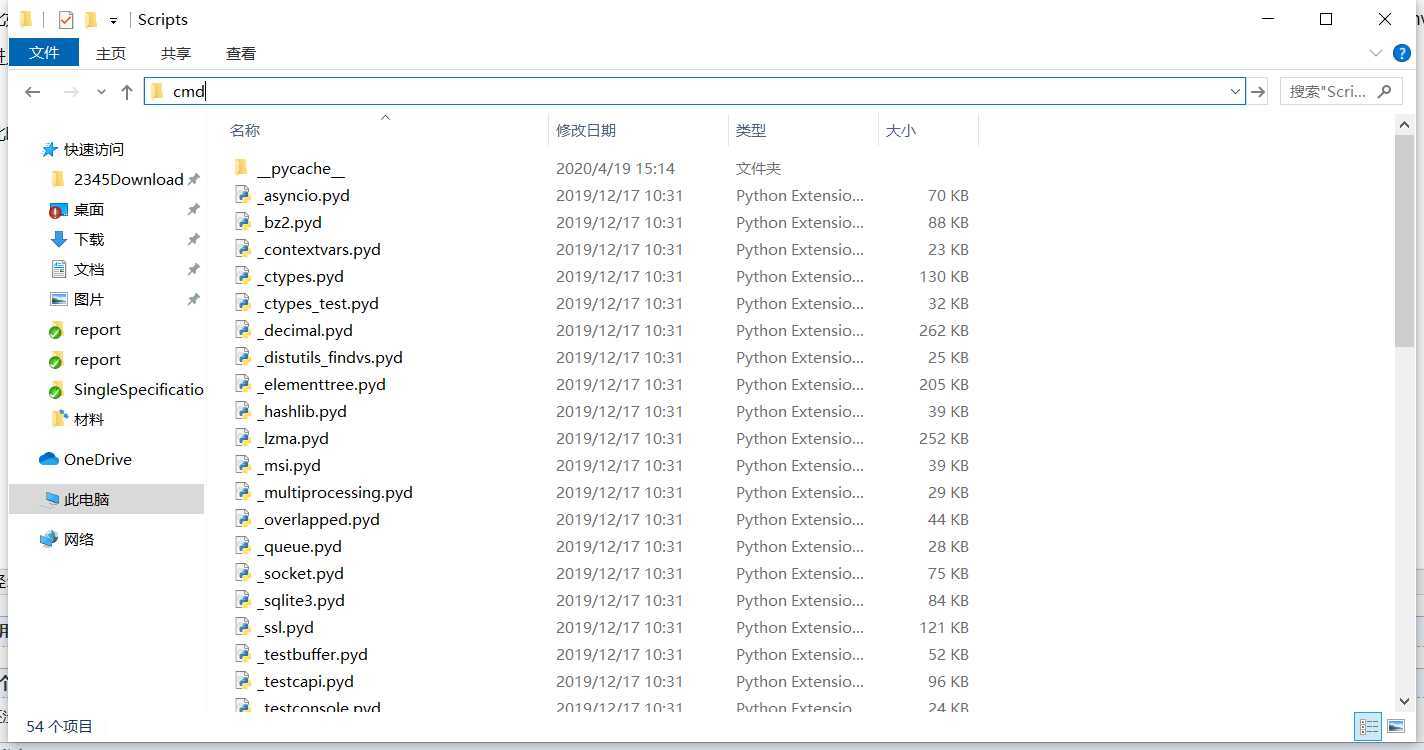Select 此电脑 in the navigation pane
This screenshot has height=750, width=1424.
click(x=87, y=499)
